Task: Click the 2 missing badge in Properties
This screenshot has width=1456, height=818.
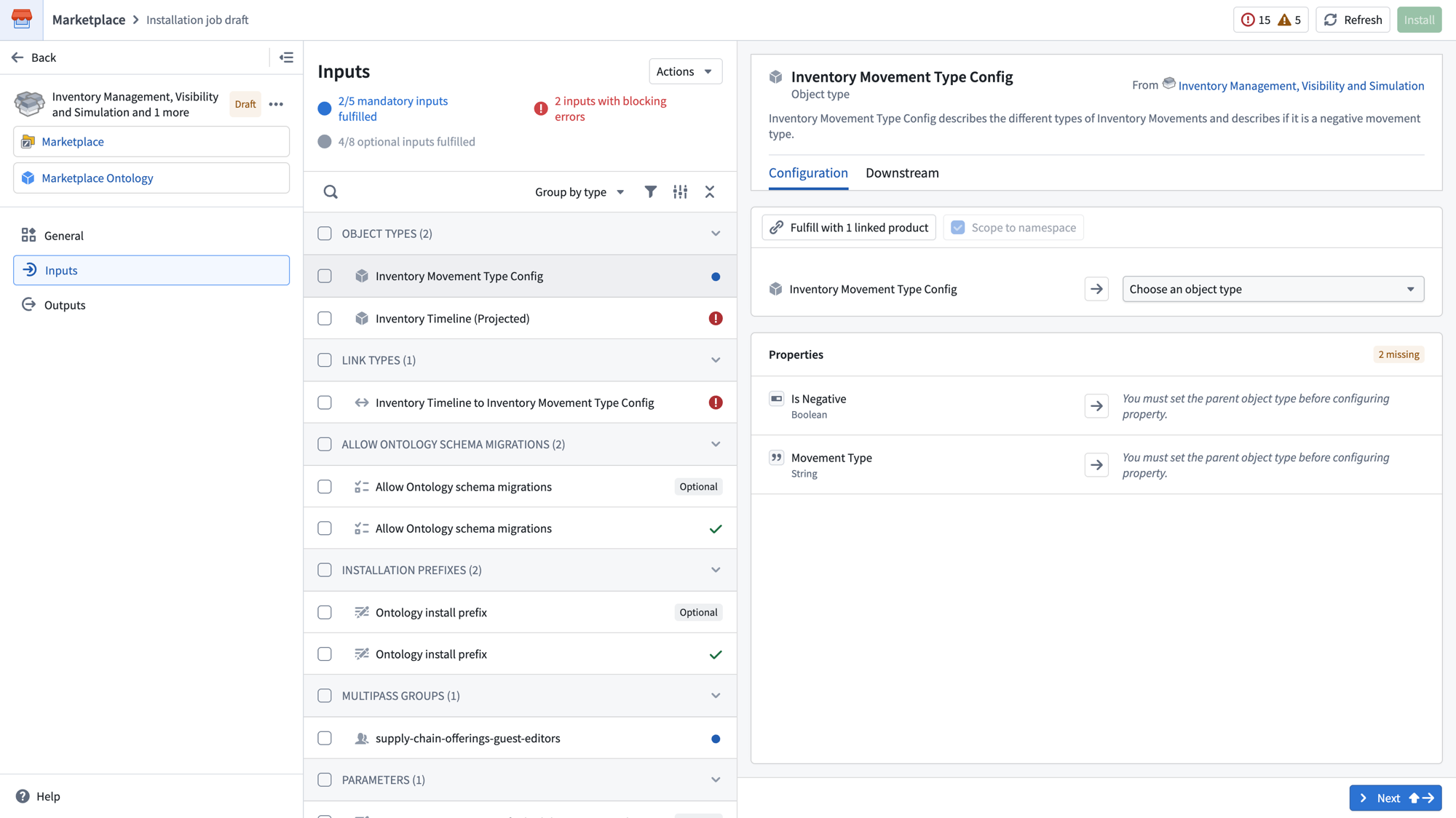Action: (x=1398, y=354)
